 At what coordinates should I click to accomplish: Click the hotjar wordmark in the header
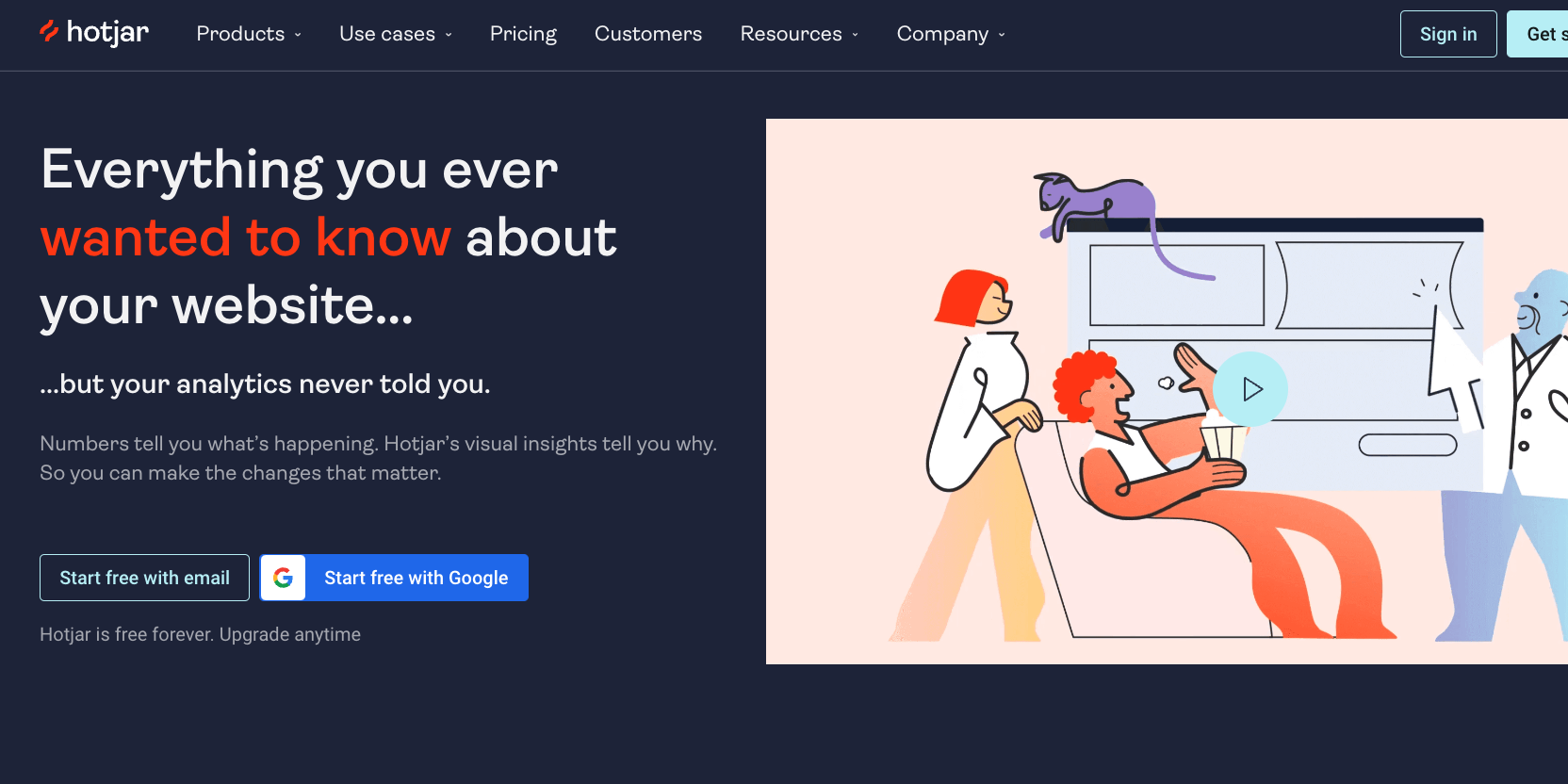[x=107, y=33]
